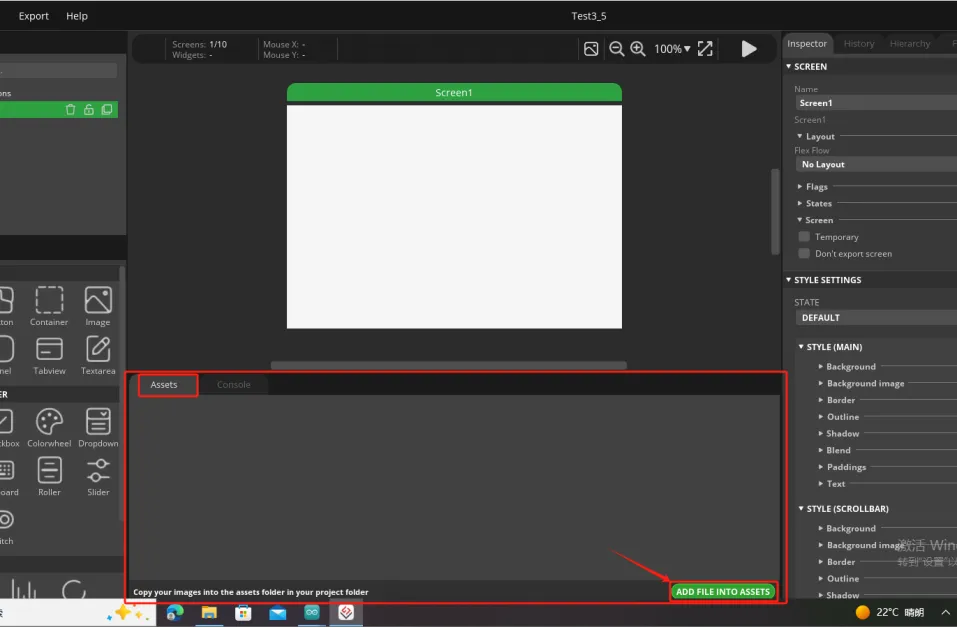Check Don't export screen
957x627 pixels.
[804, 254]
